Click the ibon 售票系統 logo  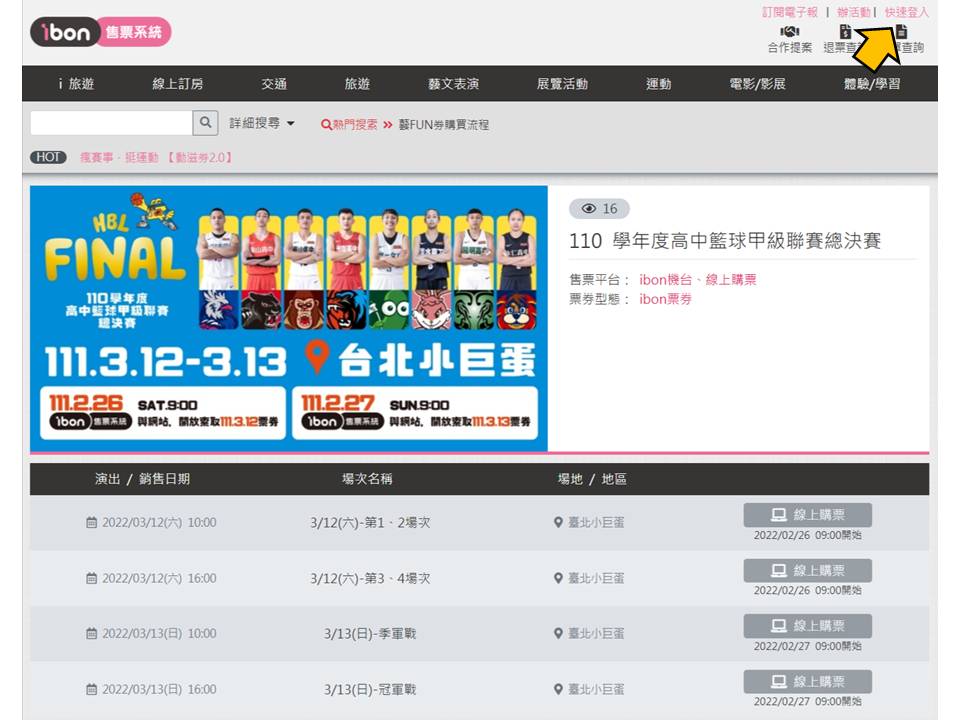pos(100,32)
